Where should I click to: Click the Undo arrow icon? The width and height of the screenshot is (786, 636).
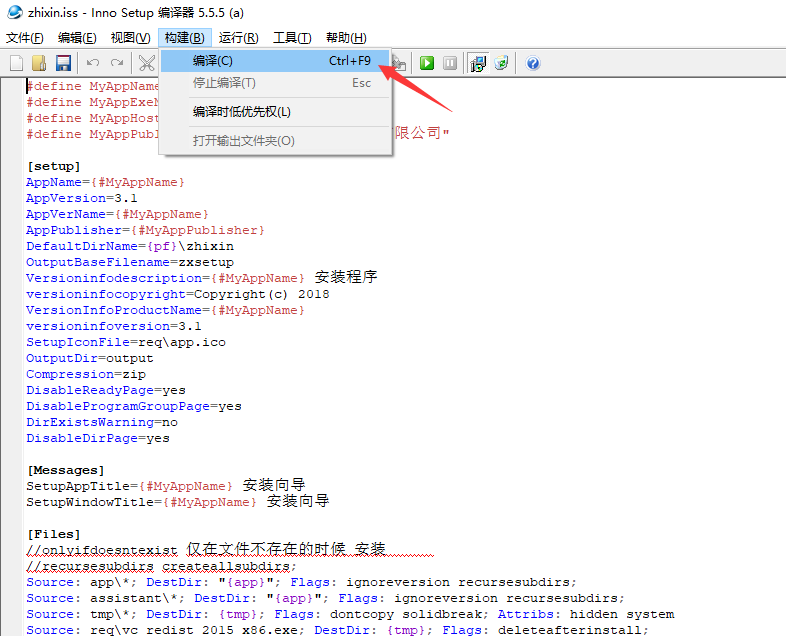[x=93, y=63]
